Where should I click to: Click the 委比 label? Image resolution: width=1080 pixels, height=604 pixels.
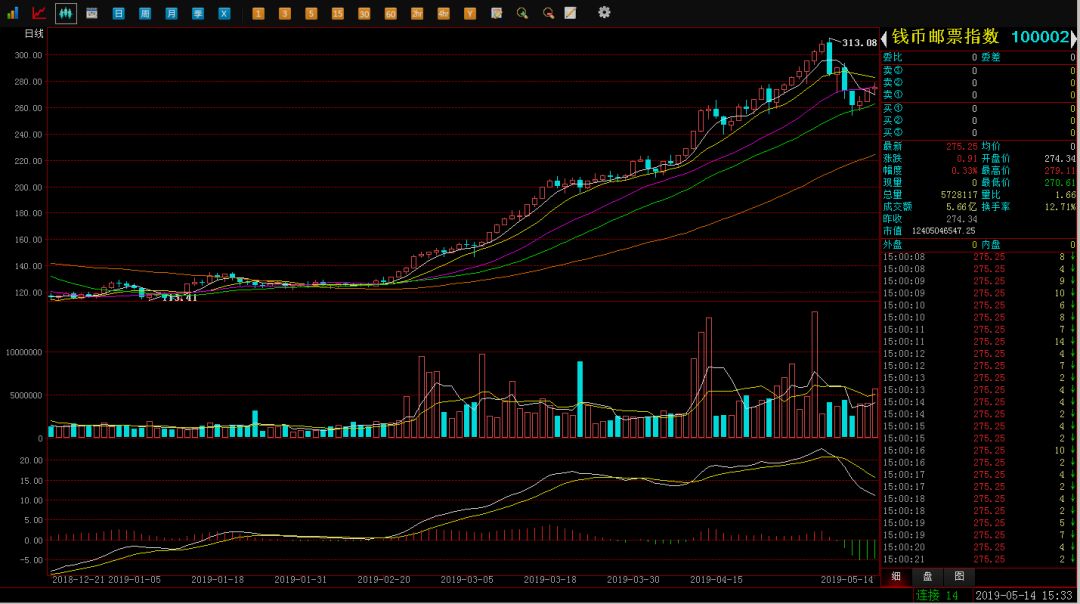[893, 58]
